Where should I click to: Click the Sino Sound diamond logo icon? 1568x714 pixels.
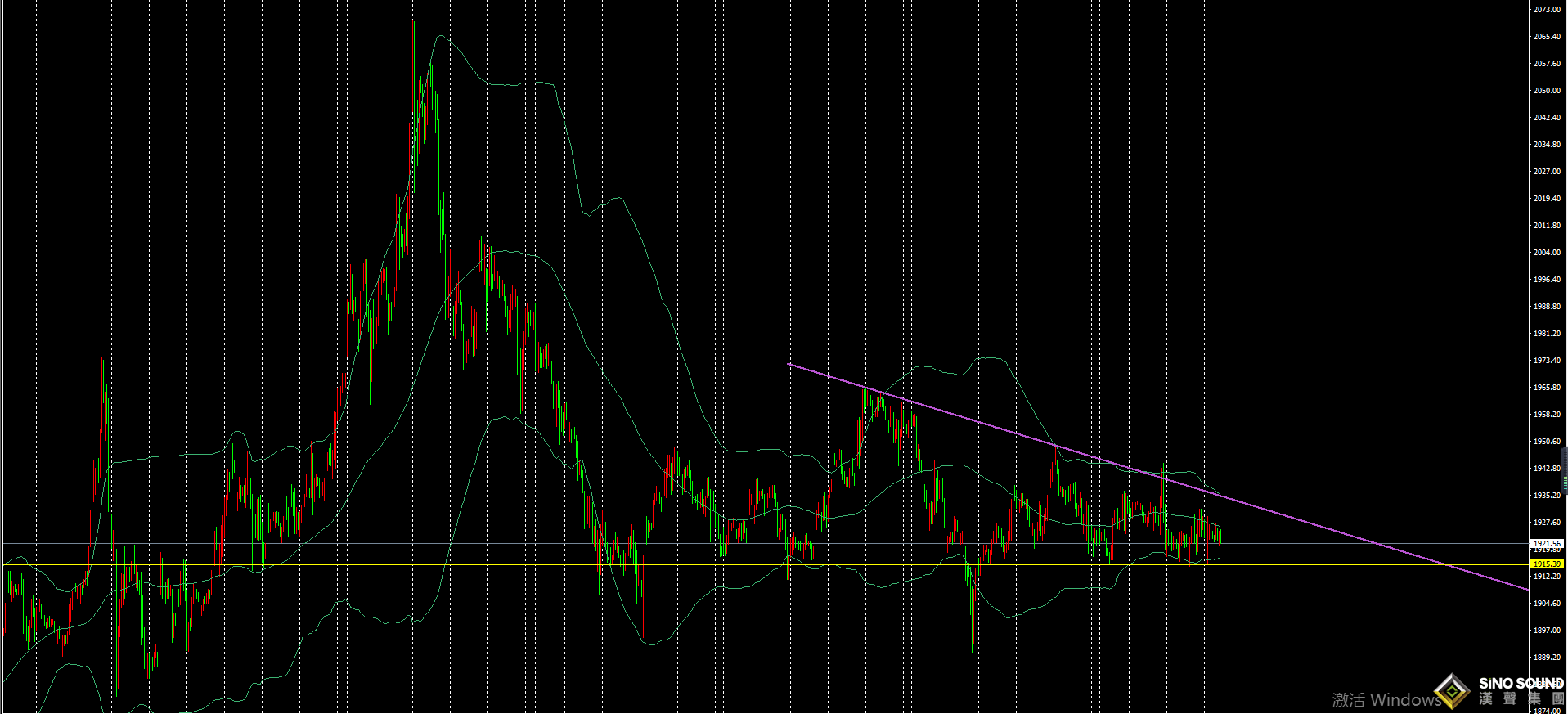coord(1452,691)
